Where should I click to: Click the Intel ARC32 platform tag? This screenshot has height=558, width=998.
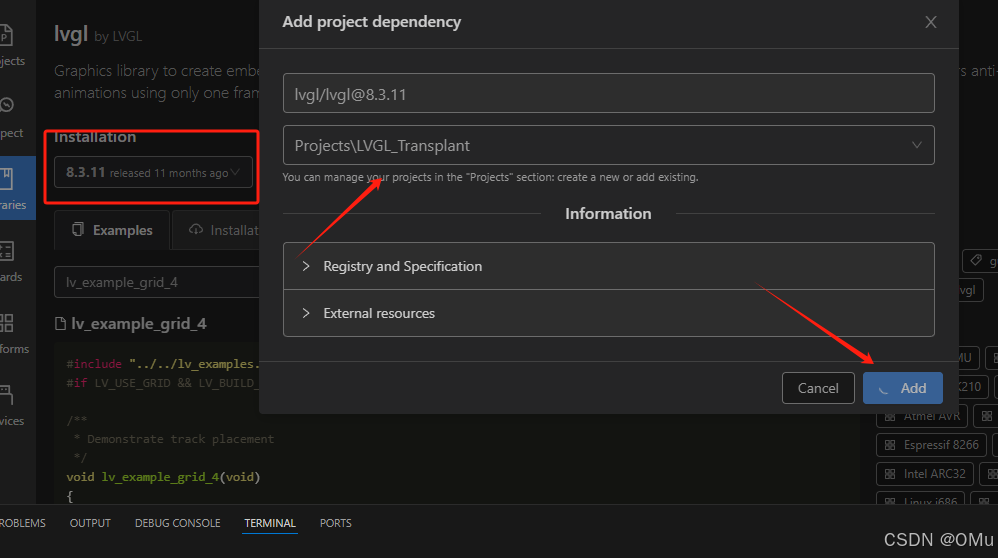[x=925, y=474]
